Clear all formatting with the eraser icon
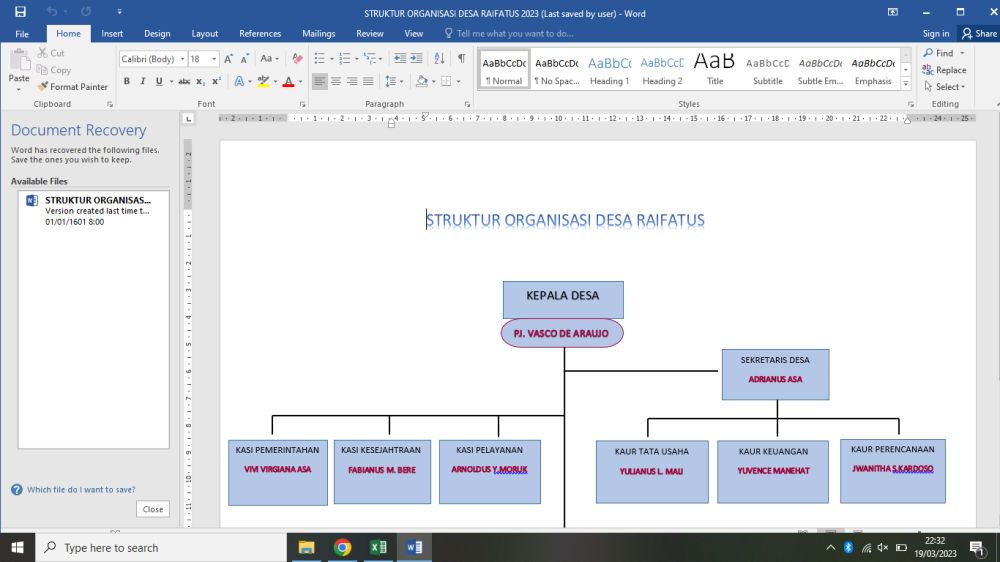Viewport: 1000px width, 562px height. pyautogui.click(x=297, y=59)
